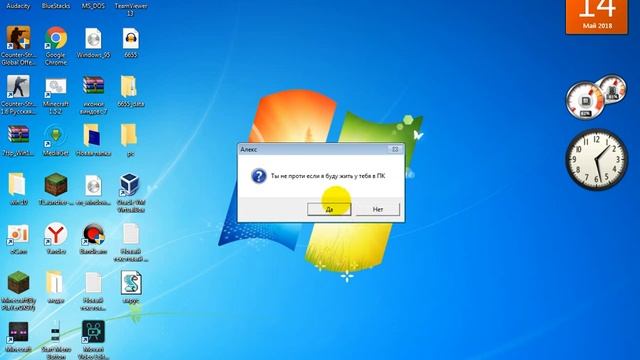Click the MS_DOS desktop label
This screenshot has height=360, width=640.
(93, 6)
